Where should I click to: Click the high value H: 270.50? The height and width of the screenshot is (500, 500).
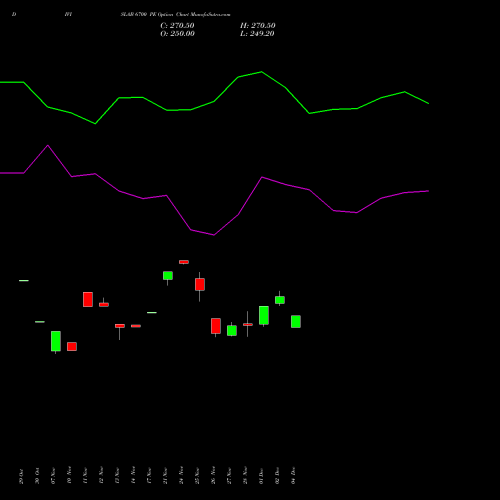[258, 26]
